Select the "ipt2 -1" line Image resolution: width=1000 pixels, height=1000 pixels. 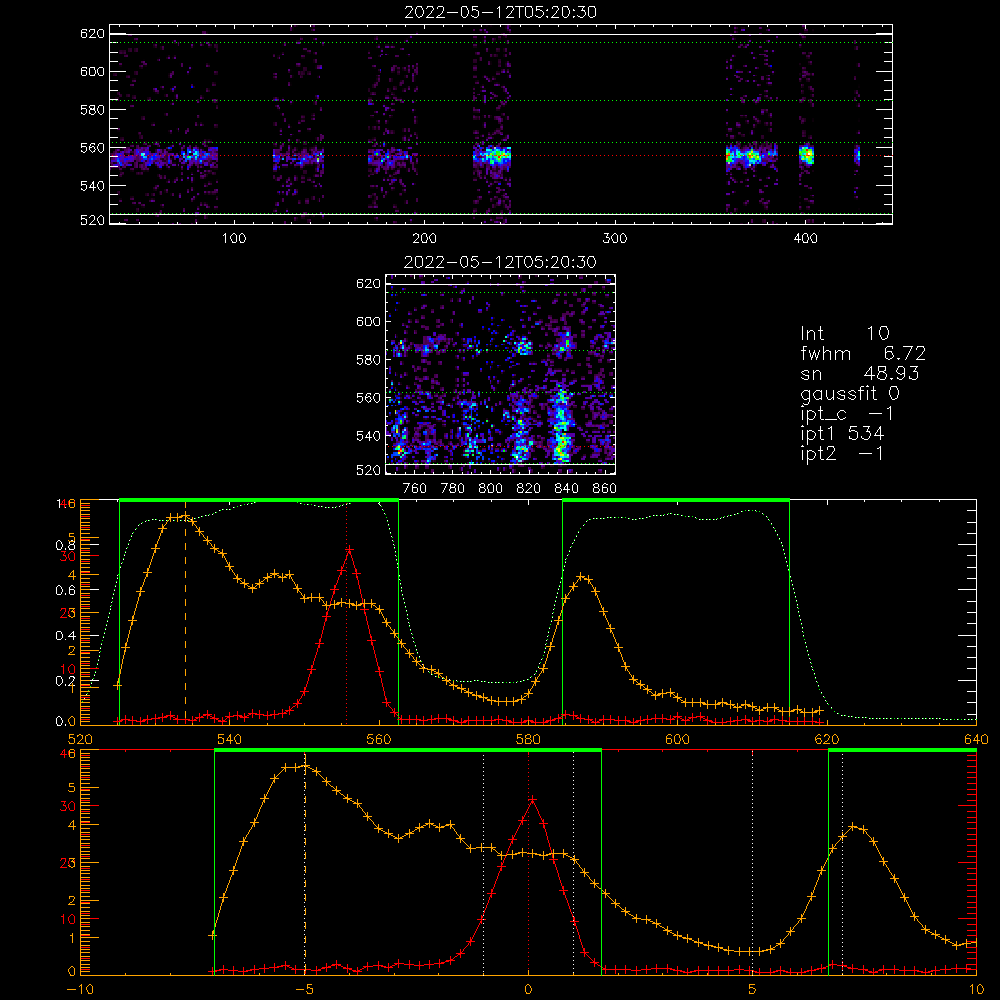[842, 453]
